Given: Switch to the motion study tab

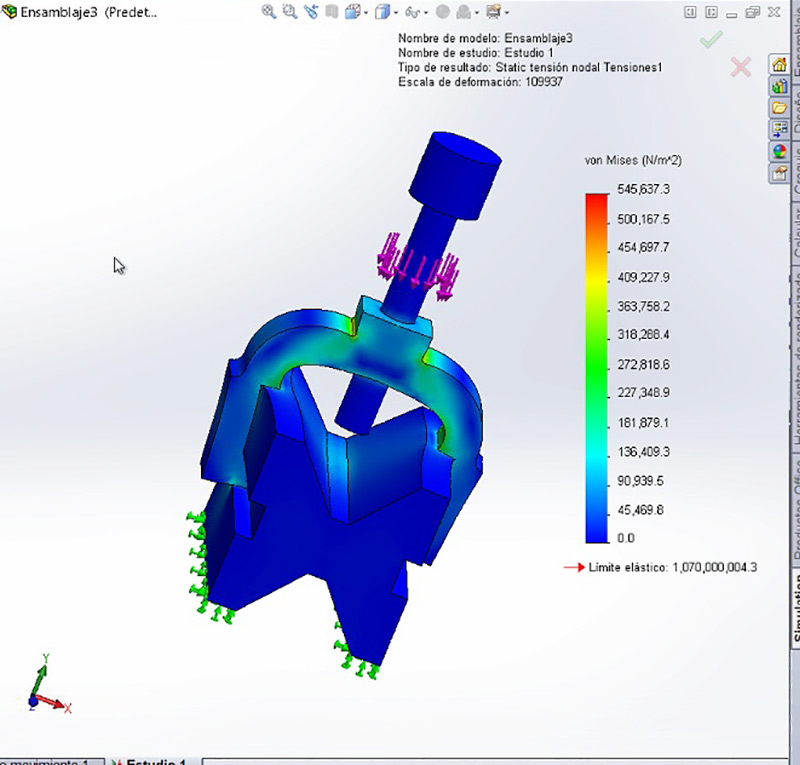Looking at the screenshot, I should coord(50,762).
